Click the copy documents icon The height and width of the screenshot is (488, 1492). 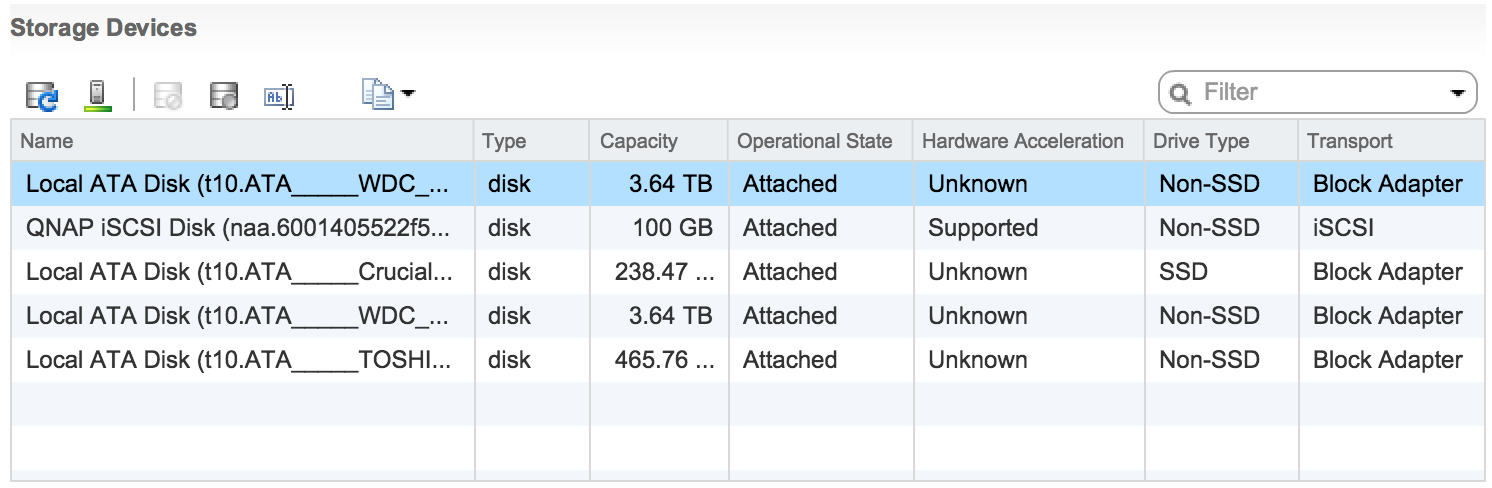378,95
